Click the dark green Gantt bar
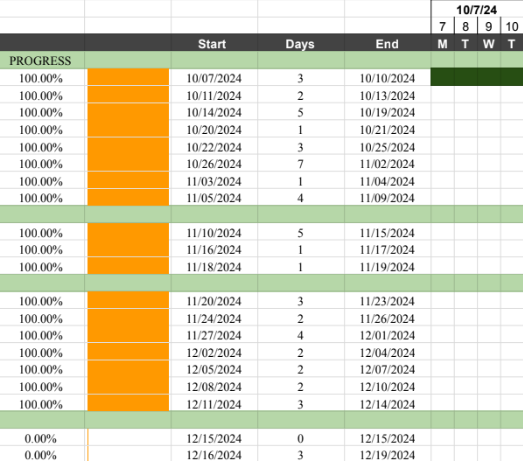This screenshot has width=523, height=461. [x=477, y=77]
